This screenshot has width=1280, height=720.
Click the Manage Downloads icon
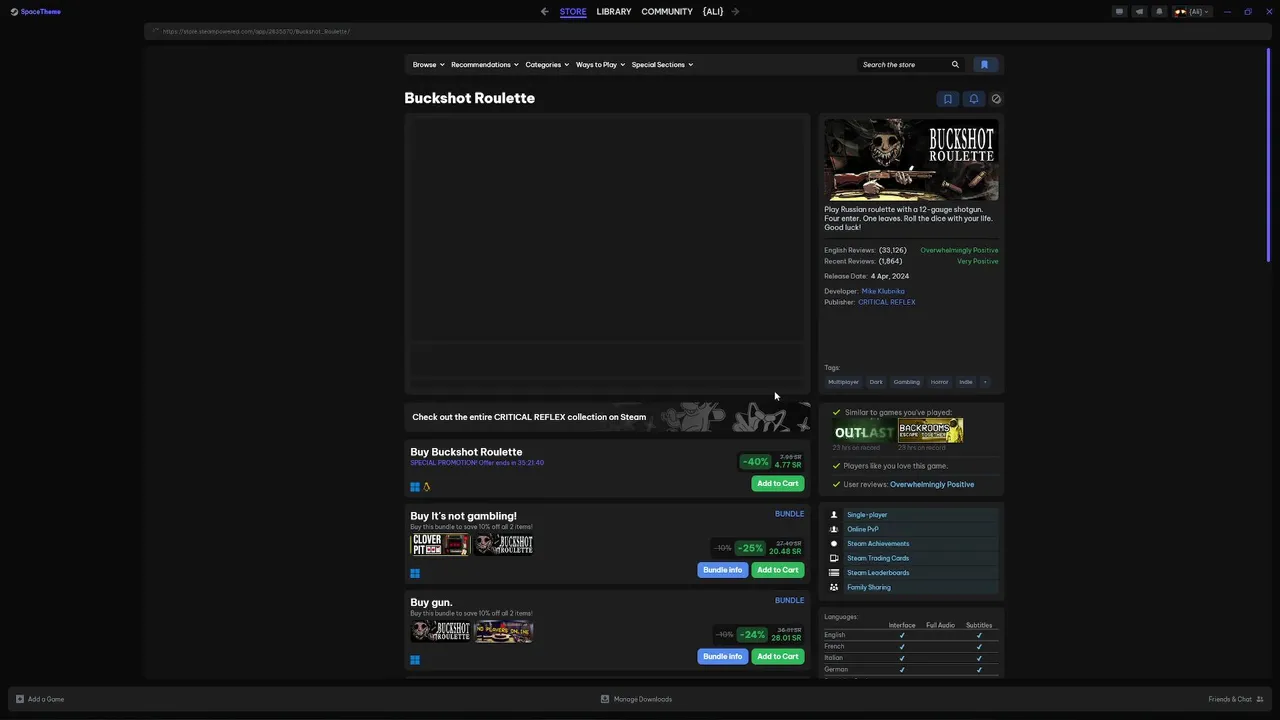pyautogui.click(x=605, y=699)
